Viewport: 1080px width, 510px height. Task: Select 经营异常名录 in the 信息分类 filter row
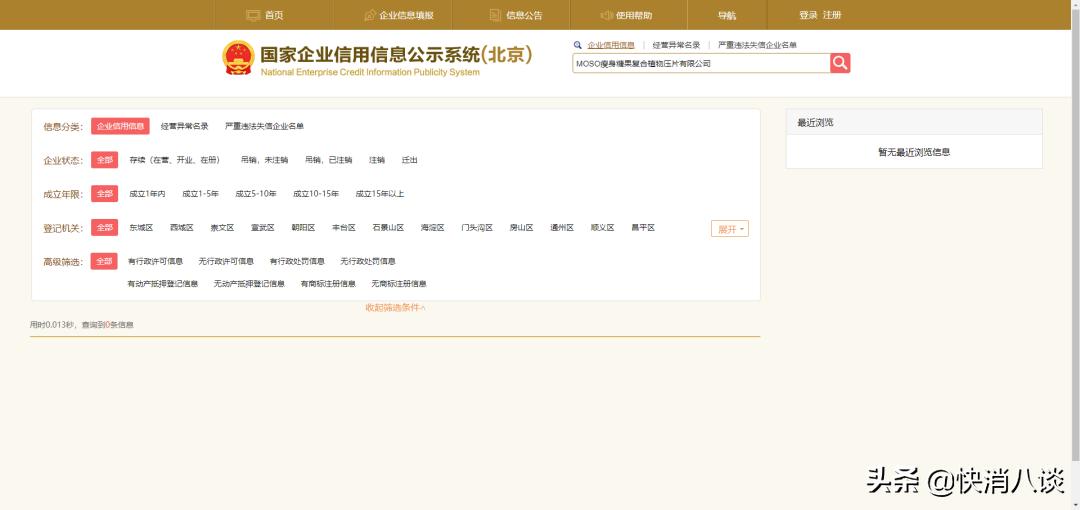pyautogui.click(x=185, y=126)
